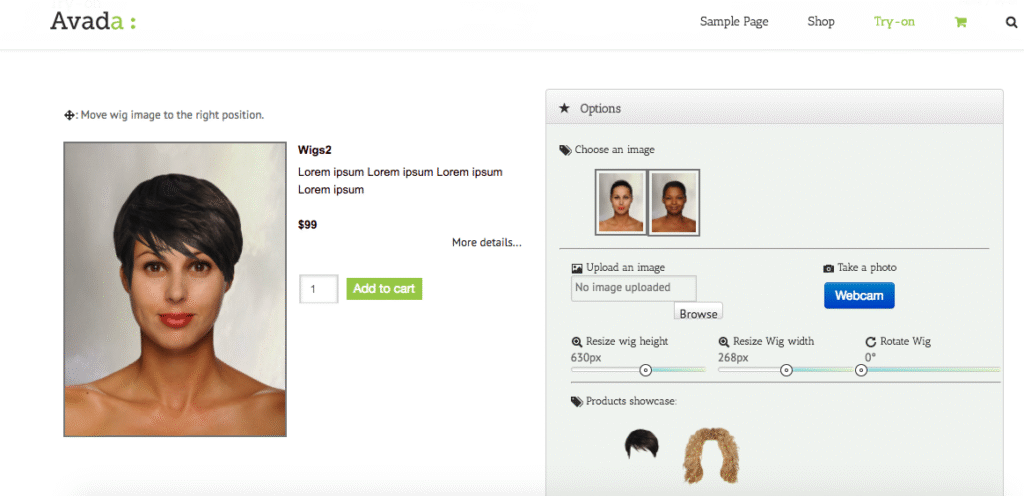This screenshot has width=1024, height=496.
Task: Click the Resize Wig width zoom icon
Action: [724, 342]
